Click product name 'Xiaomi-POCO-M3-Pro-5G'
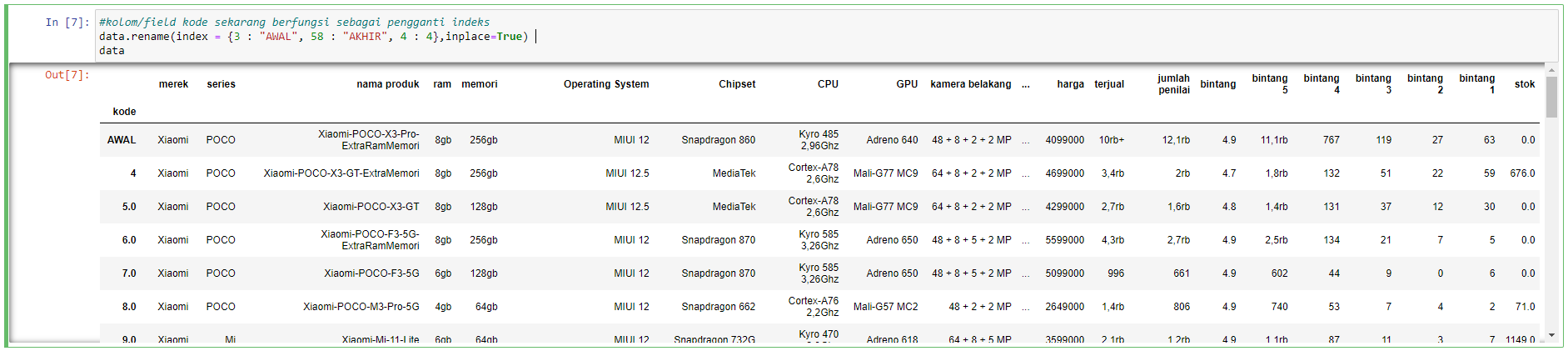 click(361, 307)
